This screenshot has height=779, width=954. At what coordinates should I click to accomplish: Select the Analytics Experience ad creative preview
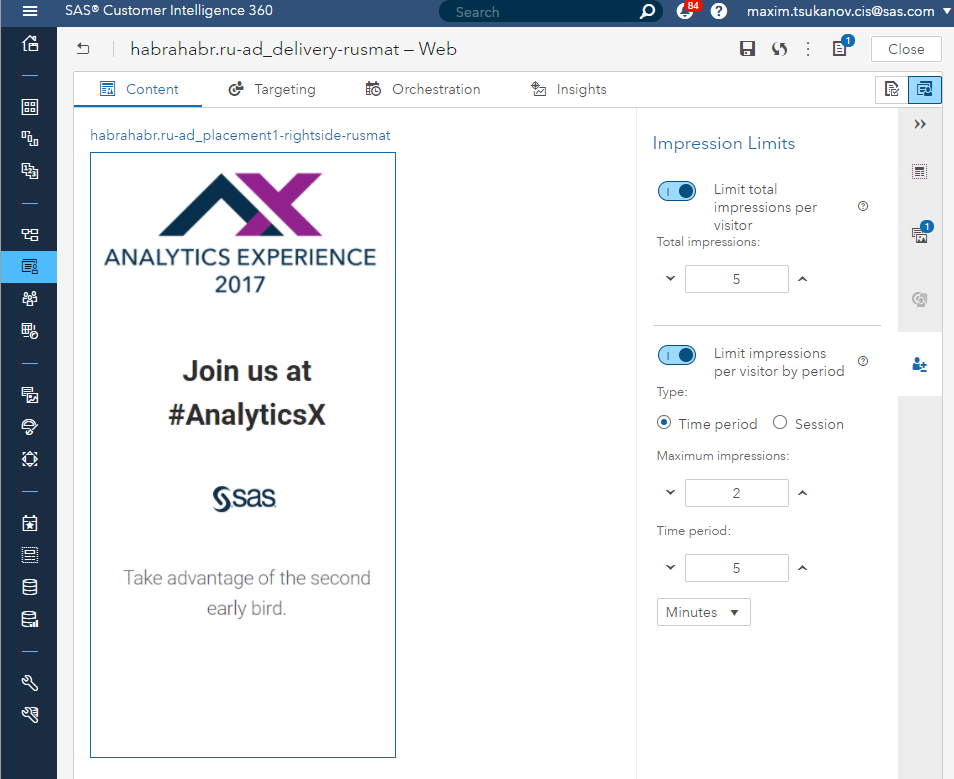click(243, 455)
